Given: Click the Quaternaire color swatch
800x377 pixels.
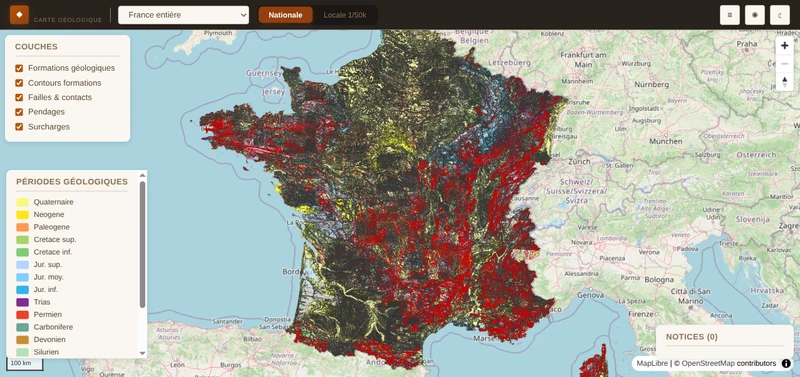Looking at the screenshot, I should [22, 202].
